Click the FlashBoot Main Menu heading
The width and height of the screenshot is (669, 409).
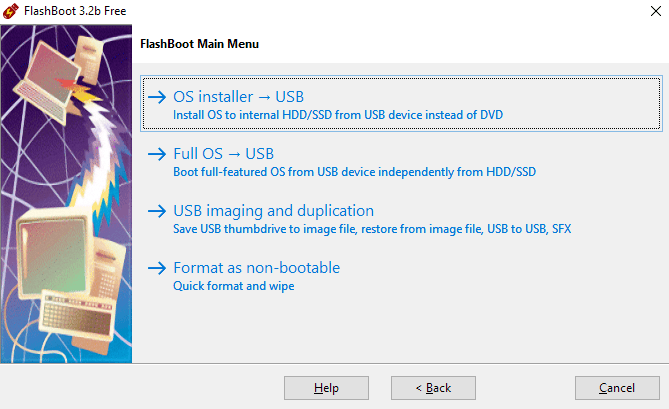pyautogui.click(x=199, y=44)
